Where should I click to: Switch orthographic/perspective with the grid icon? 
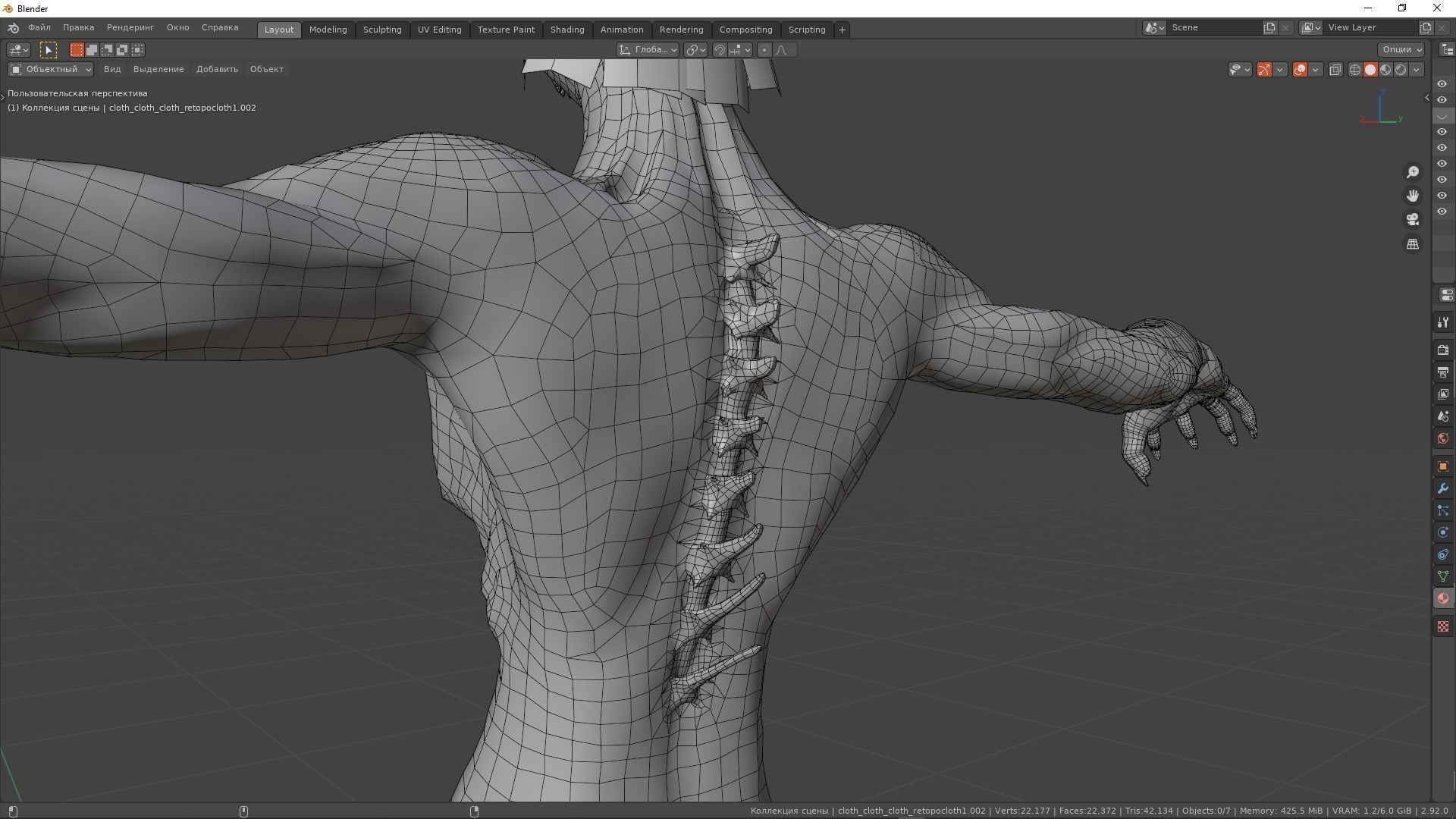1412,244
